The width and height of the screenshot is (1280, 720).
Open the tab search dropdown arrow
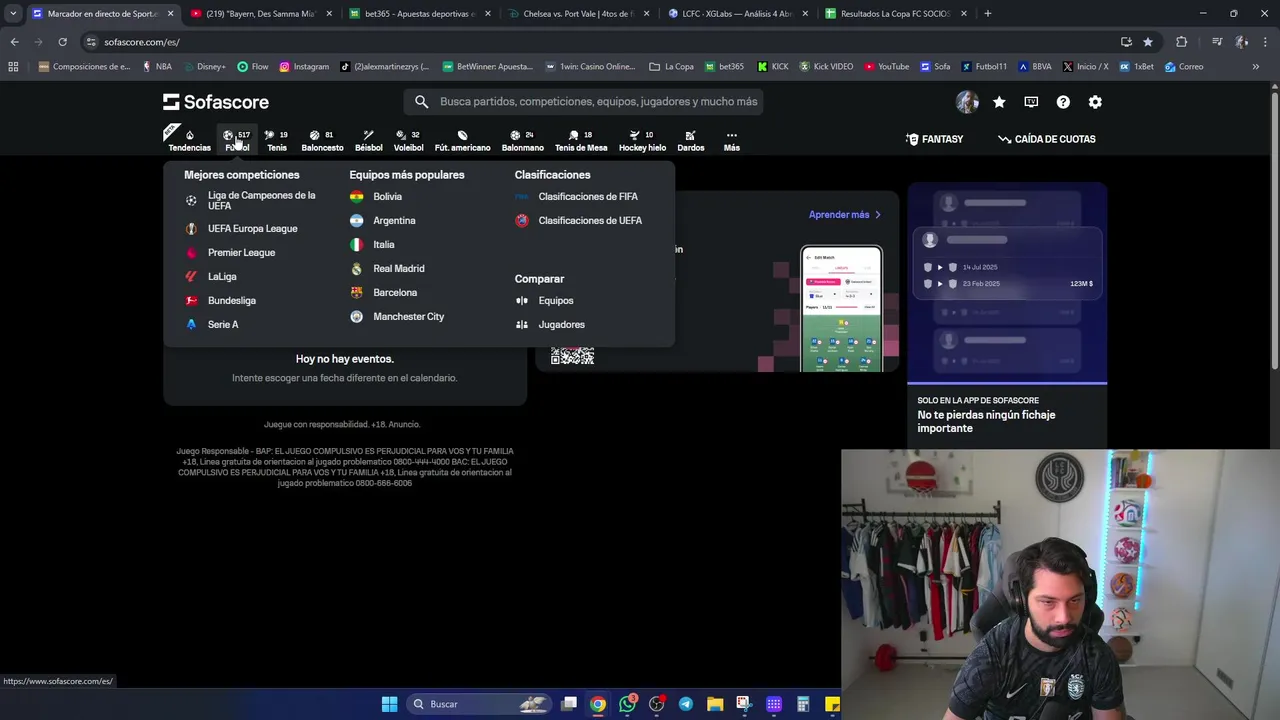pos(13,14)
